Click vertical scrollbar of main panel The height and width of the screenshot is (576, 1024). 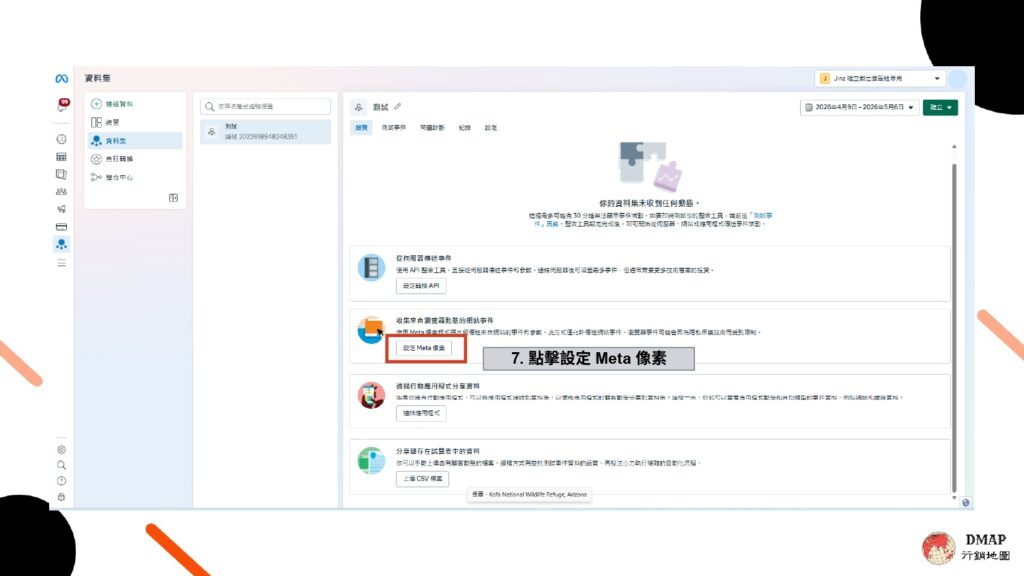(954, 328)
